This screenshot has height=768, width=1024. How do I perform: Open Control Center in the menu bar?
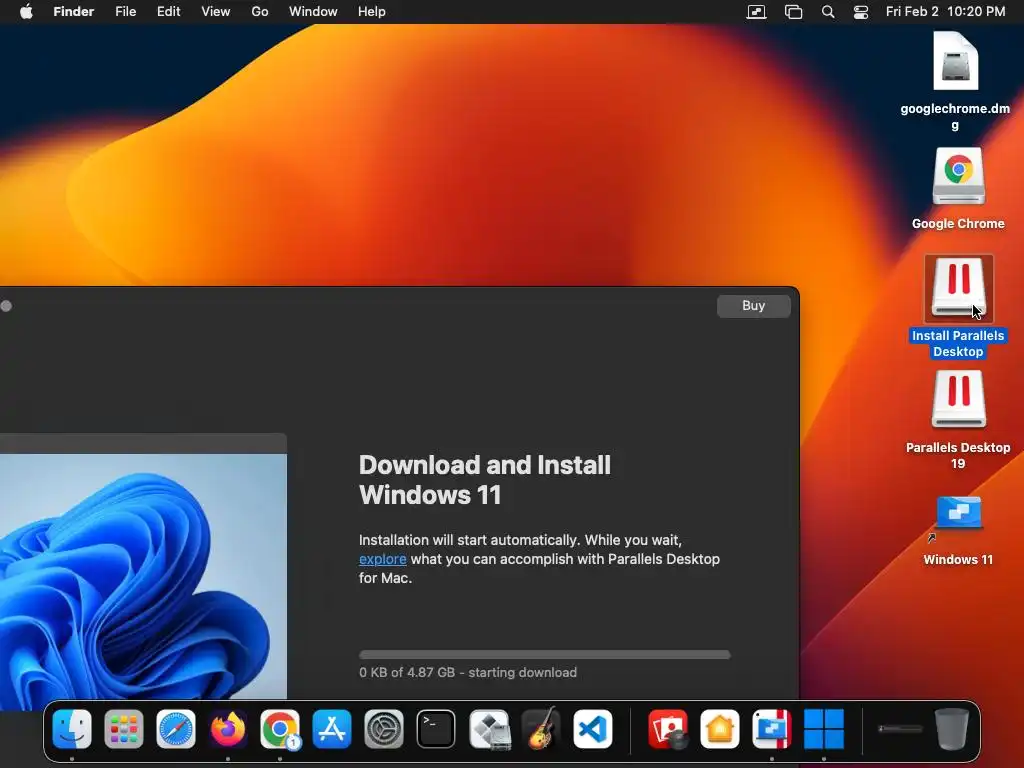[x=861, y=12]
